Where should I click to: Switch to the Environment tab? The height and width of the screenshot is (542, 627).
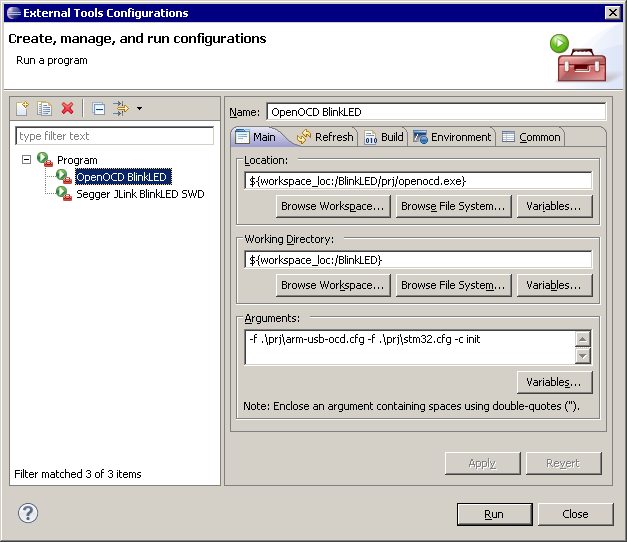point(452,137)
